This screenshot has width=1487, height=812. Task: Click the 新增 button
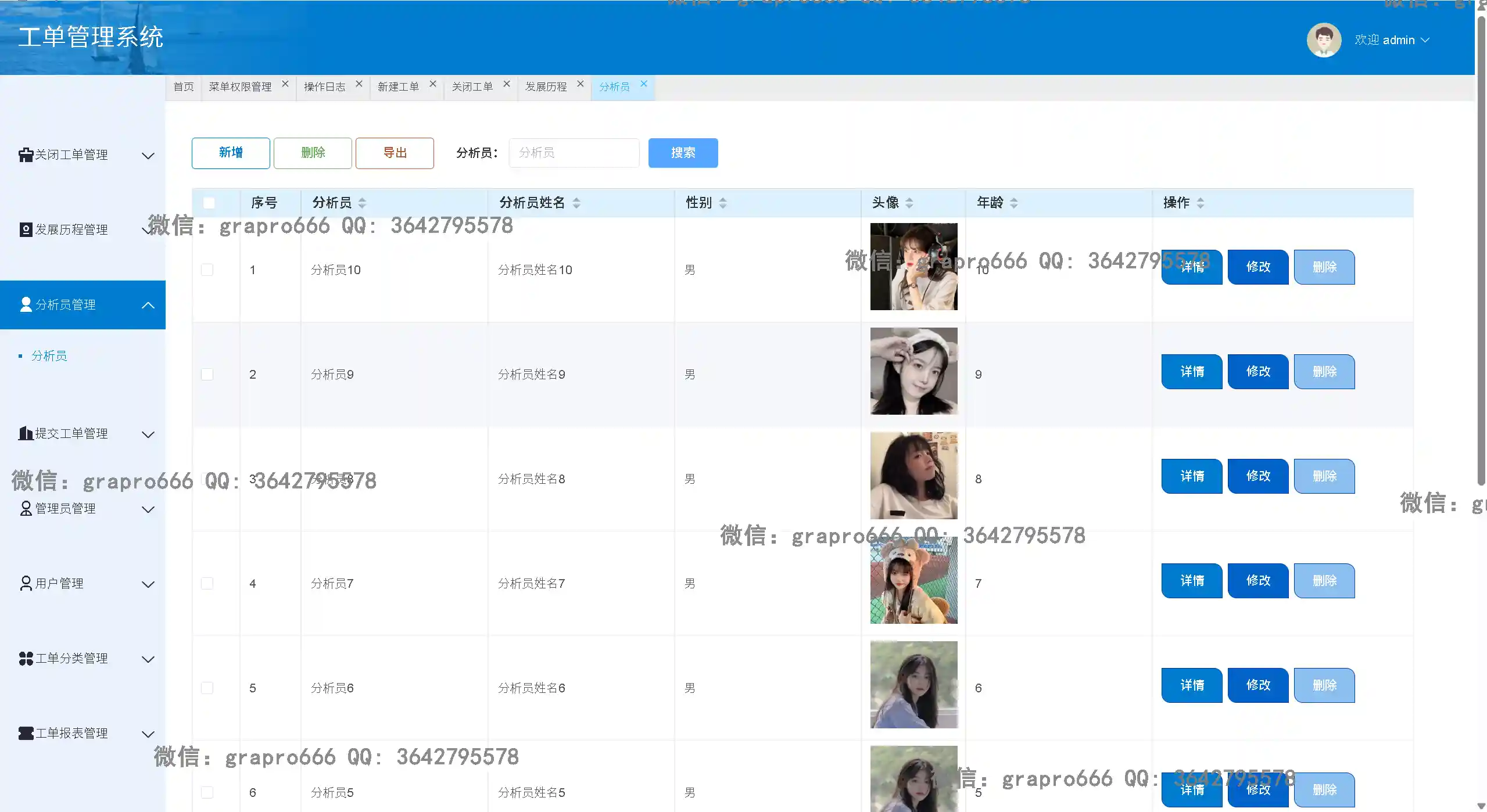[231, 153]
